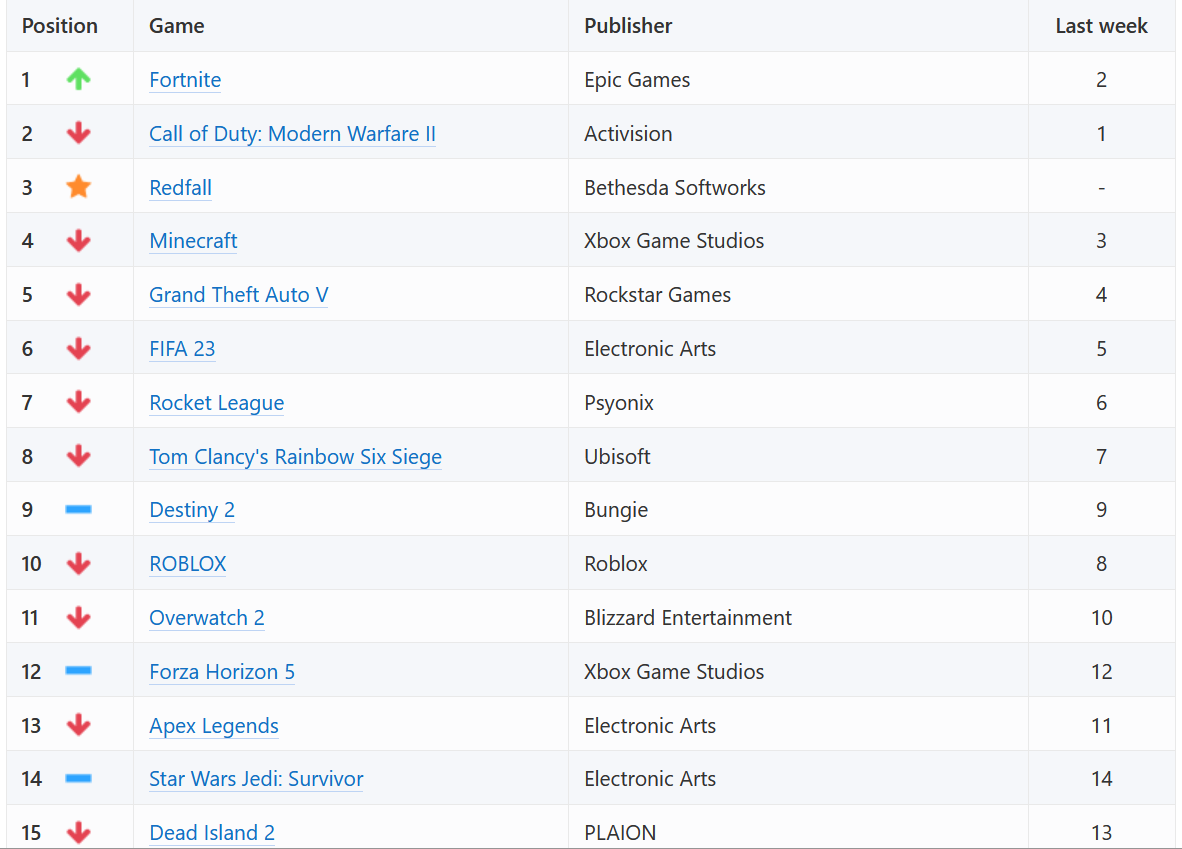The image size is (1182, 849).
Task: Follow the Destiny 2 link
Action: [x=192, y=510]
